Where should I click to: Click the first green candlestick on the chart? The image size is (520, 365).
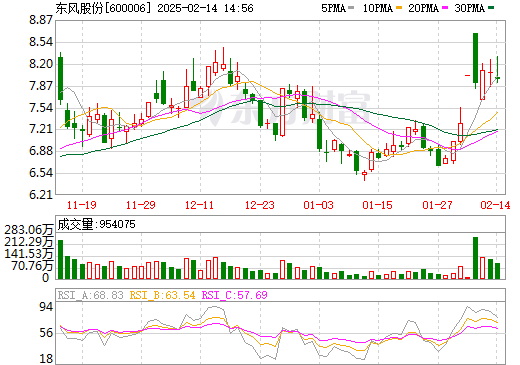pos(60,79)
